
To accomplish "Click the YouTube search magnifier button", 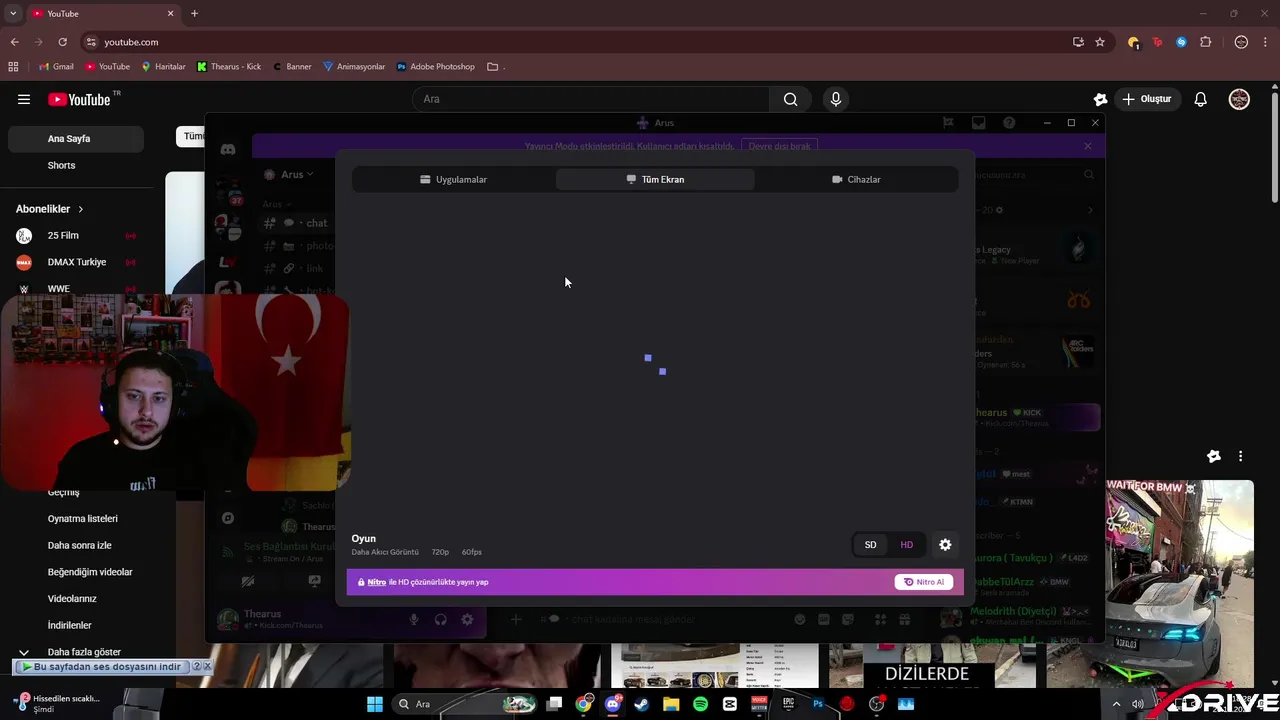I will click(x=791, y=99).
